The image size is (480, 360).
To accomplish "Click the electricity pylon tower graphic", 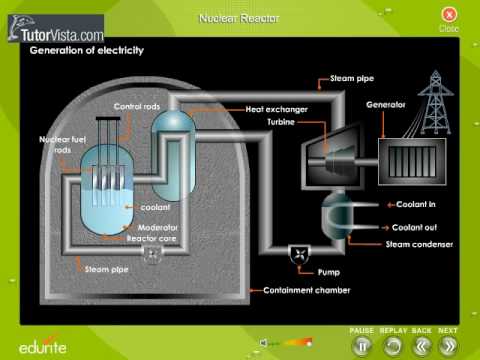I will [x=435, y=102].
